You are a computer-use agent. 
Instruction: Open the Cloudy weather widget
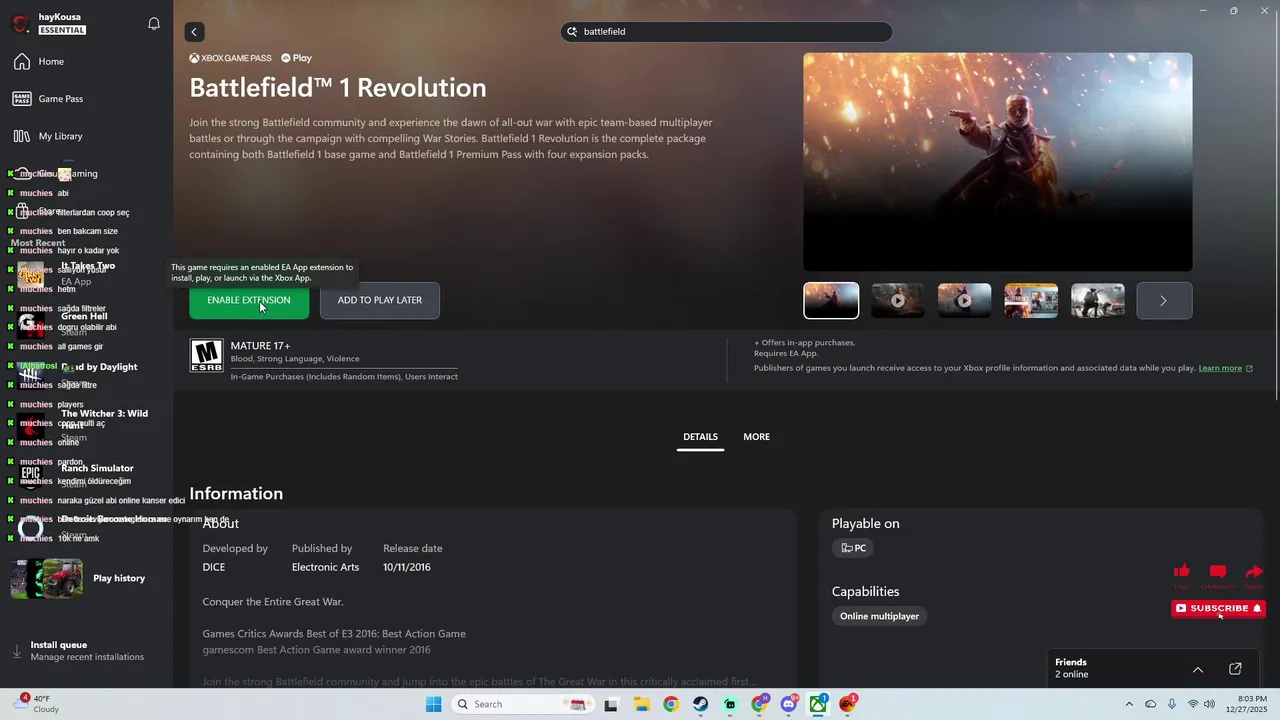(x=37, y=704)
